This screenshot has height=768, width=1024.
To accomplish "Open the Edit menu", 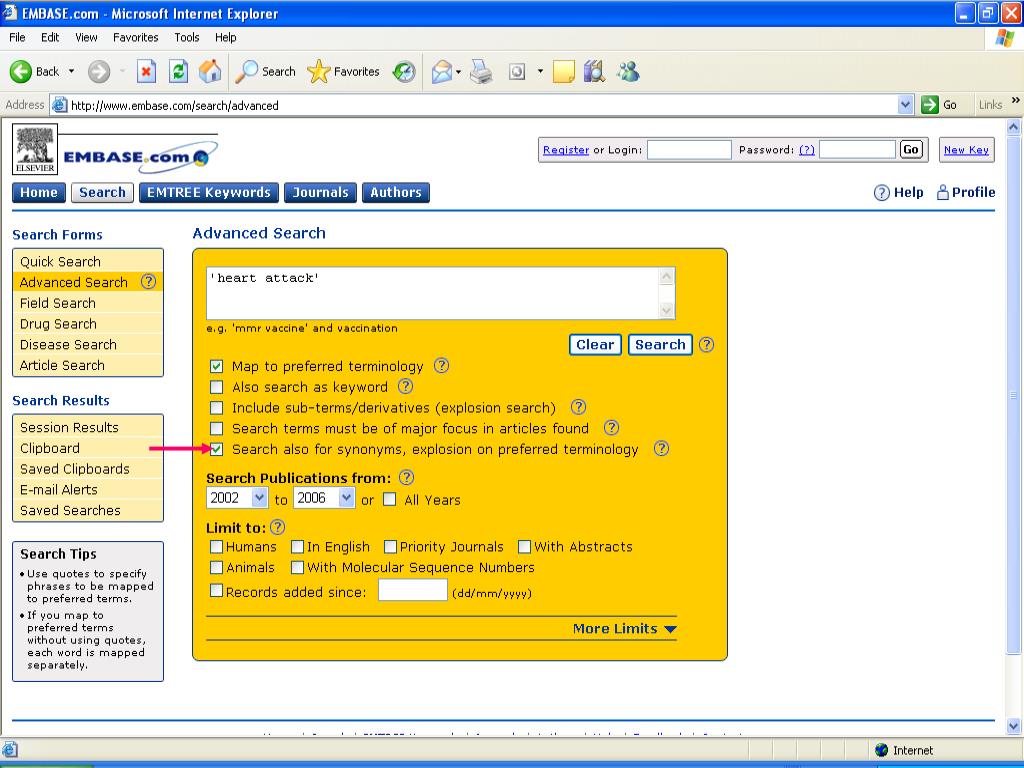I will click(50, 37).
